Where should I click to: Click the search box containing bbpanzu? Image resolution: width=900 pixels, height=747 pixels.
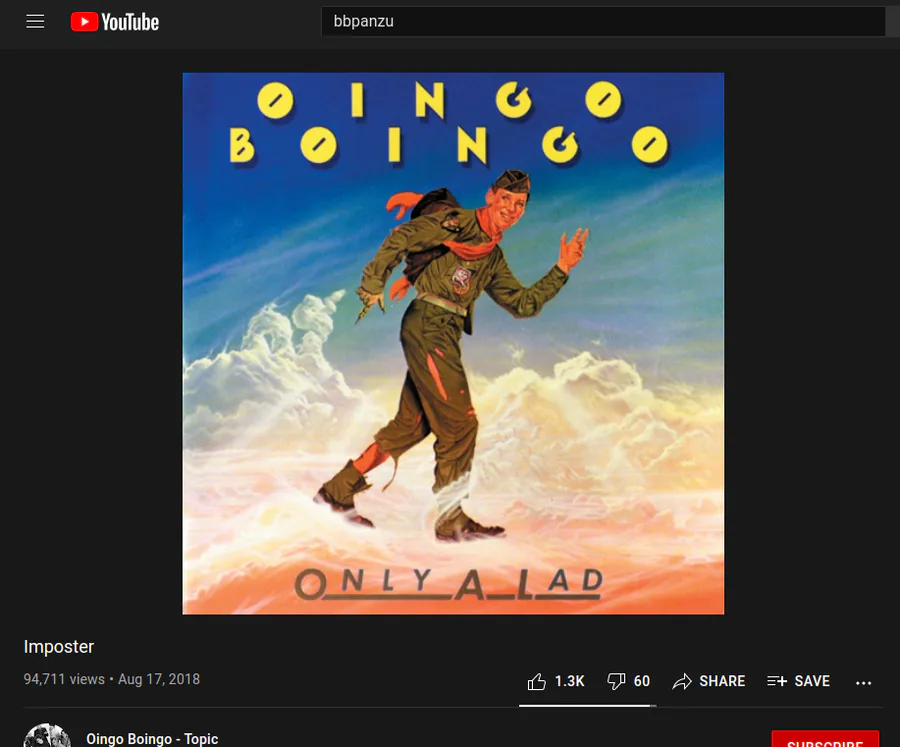point(603,22)
